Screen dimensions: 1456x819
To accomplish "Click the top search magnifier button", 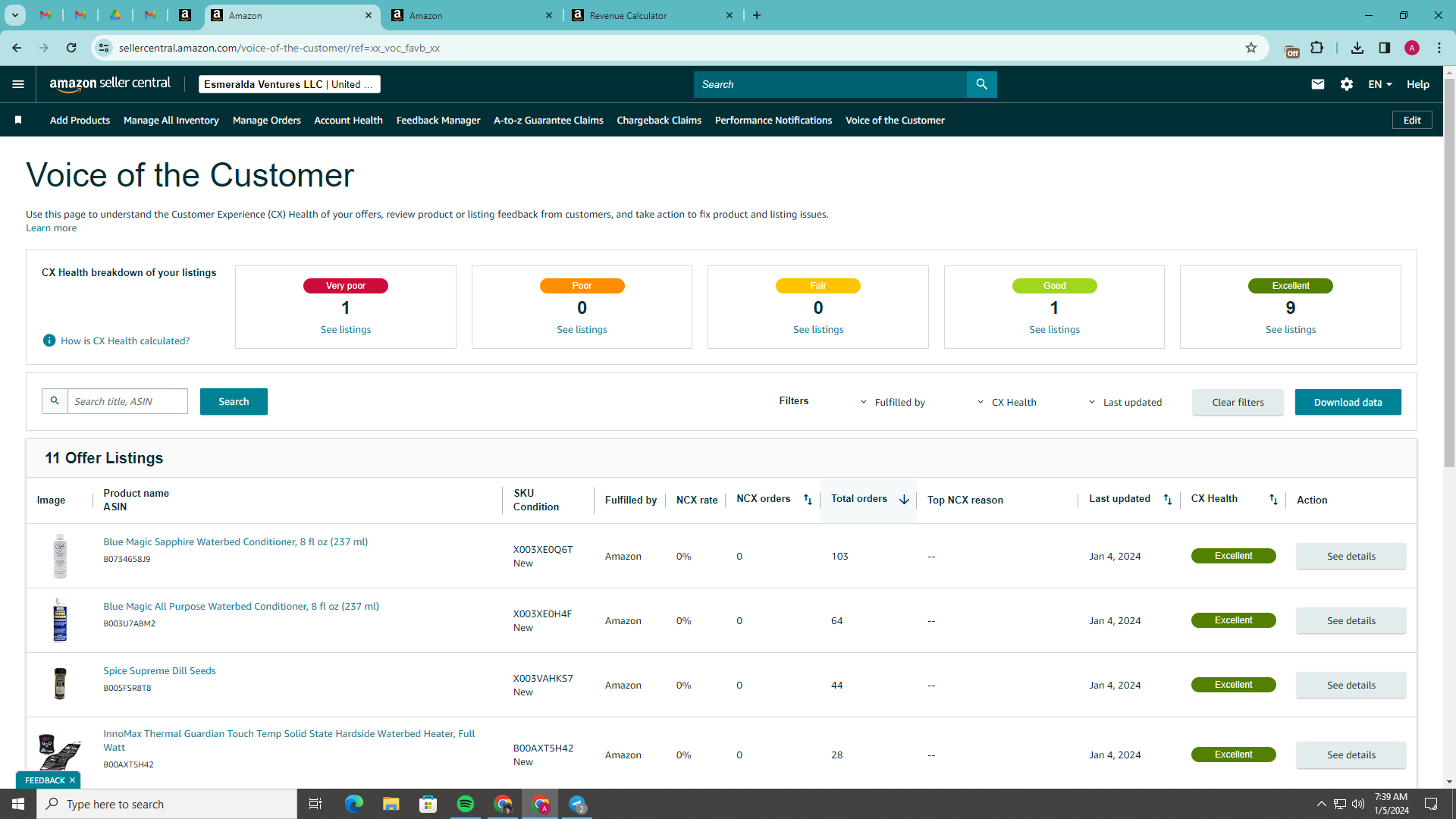I will point(981,84).
